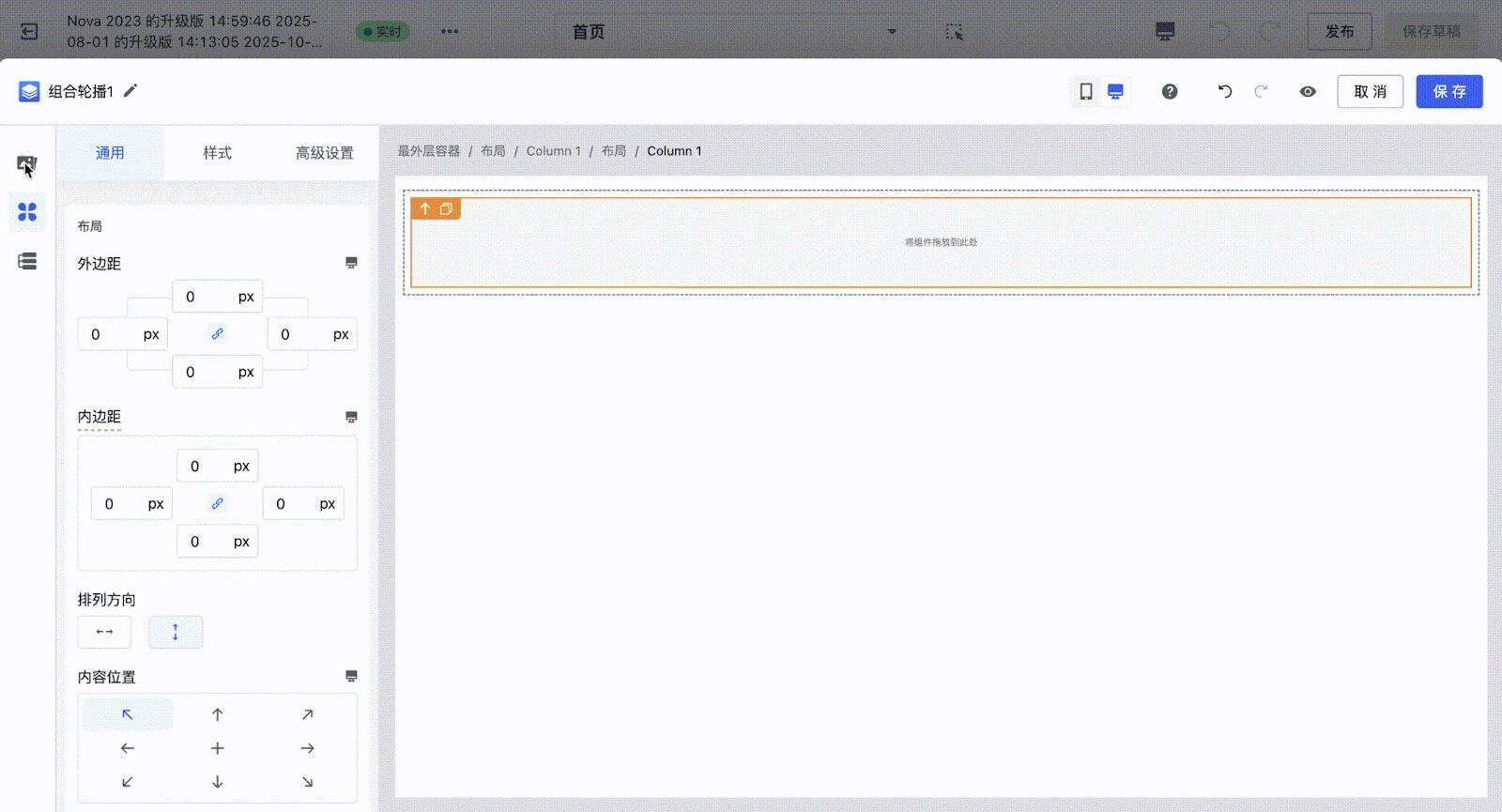Select horizontal 排列方向 option
Viewport: 1502px width, 812px height.
coord(104,632)
